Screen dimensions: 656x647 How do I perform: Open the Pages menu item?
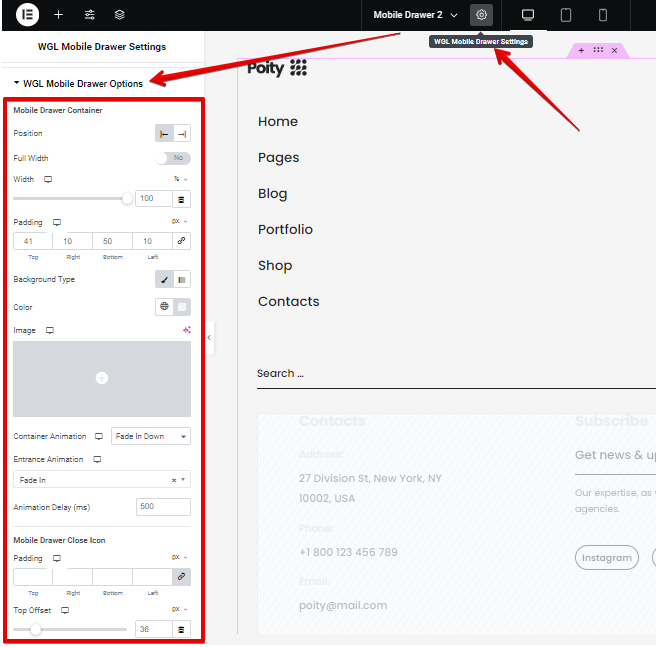click(x=279, y=157)
